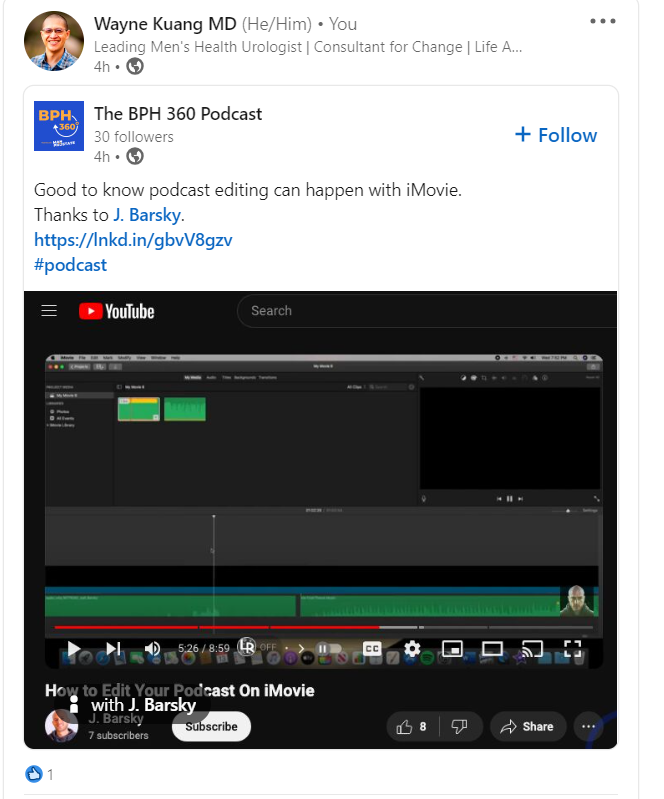Click the 7 subscribers text
This screenshot has width=664, height=799.
pos(118,735)
